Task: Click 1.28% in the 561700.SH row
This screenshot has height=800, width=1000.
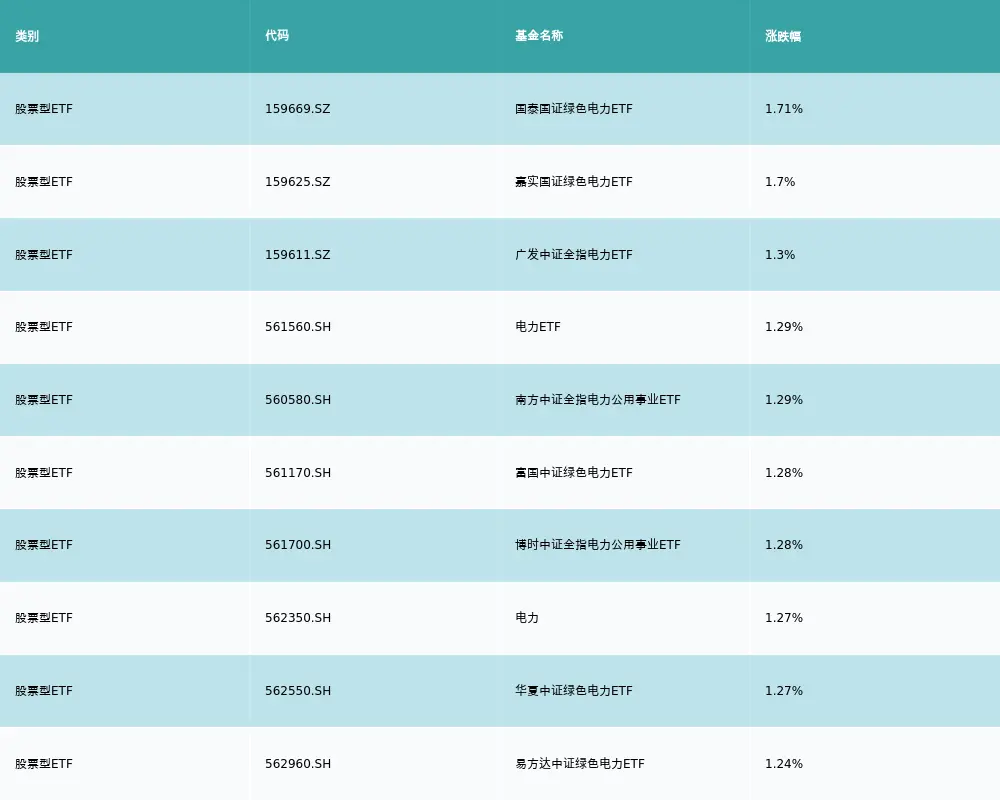Action: [784, 545]
